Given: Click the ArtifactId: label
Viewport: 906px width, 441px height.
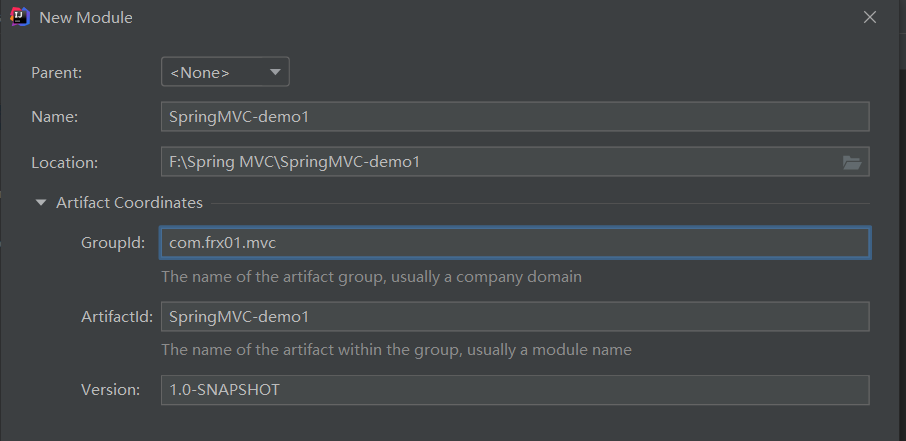Looking at the screenshot, I should tap(117, 317).
